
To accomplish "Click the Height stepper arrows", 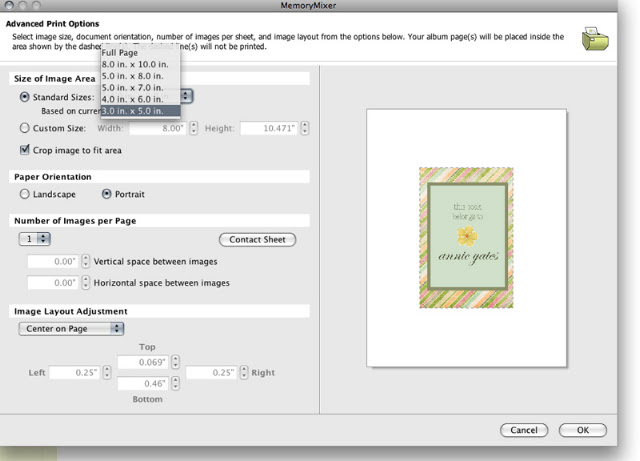I will pyautogui.click(x=304, y=128).
